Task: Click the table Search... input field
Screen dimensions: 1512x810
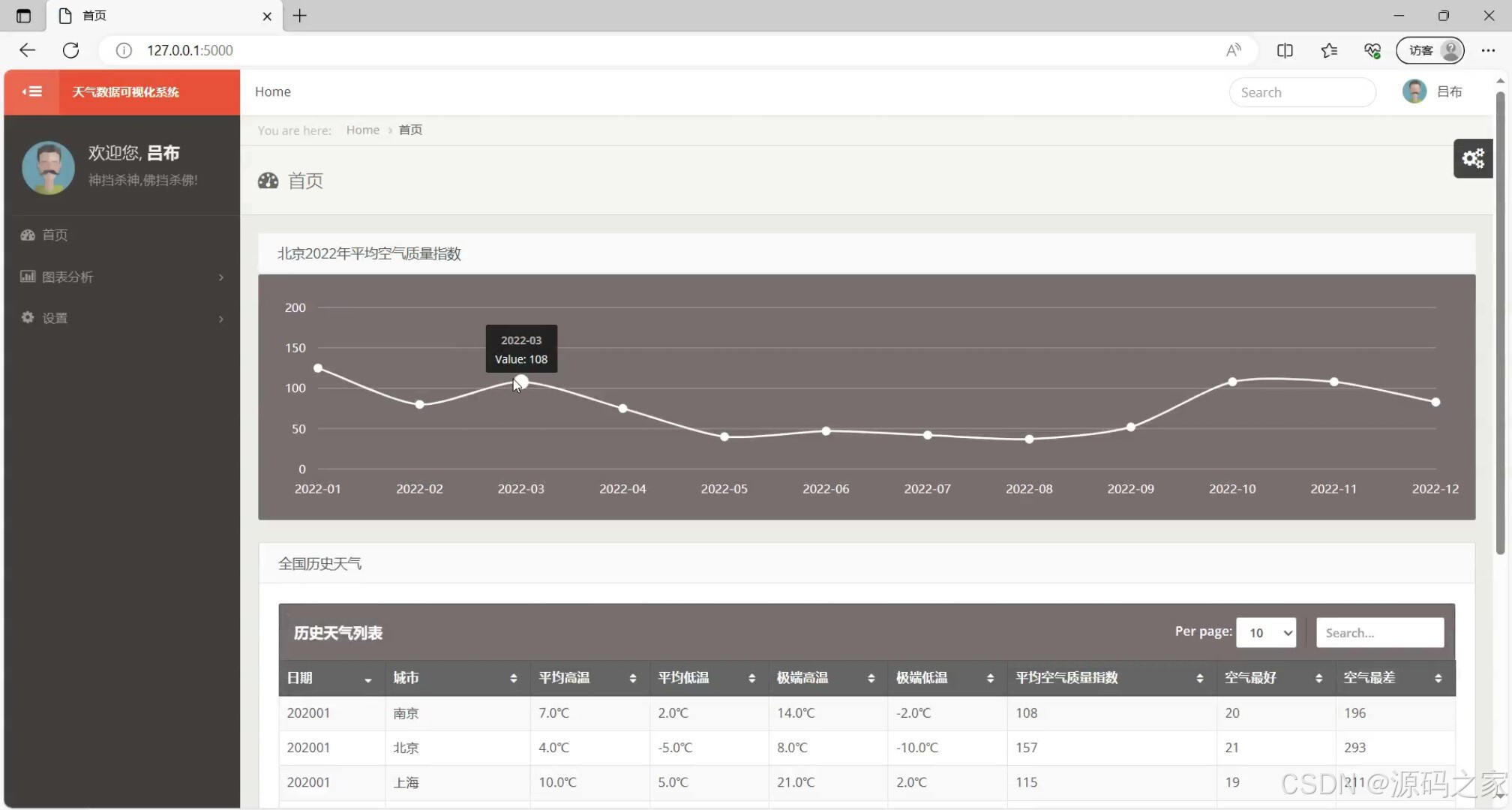Action: click(1379, 632)
